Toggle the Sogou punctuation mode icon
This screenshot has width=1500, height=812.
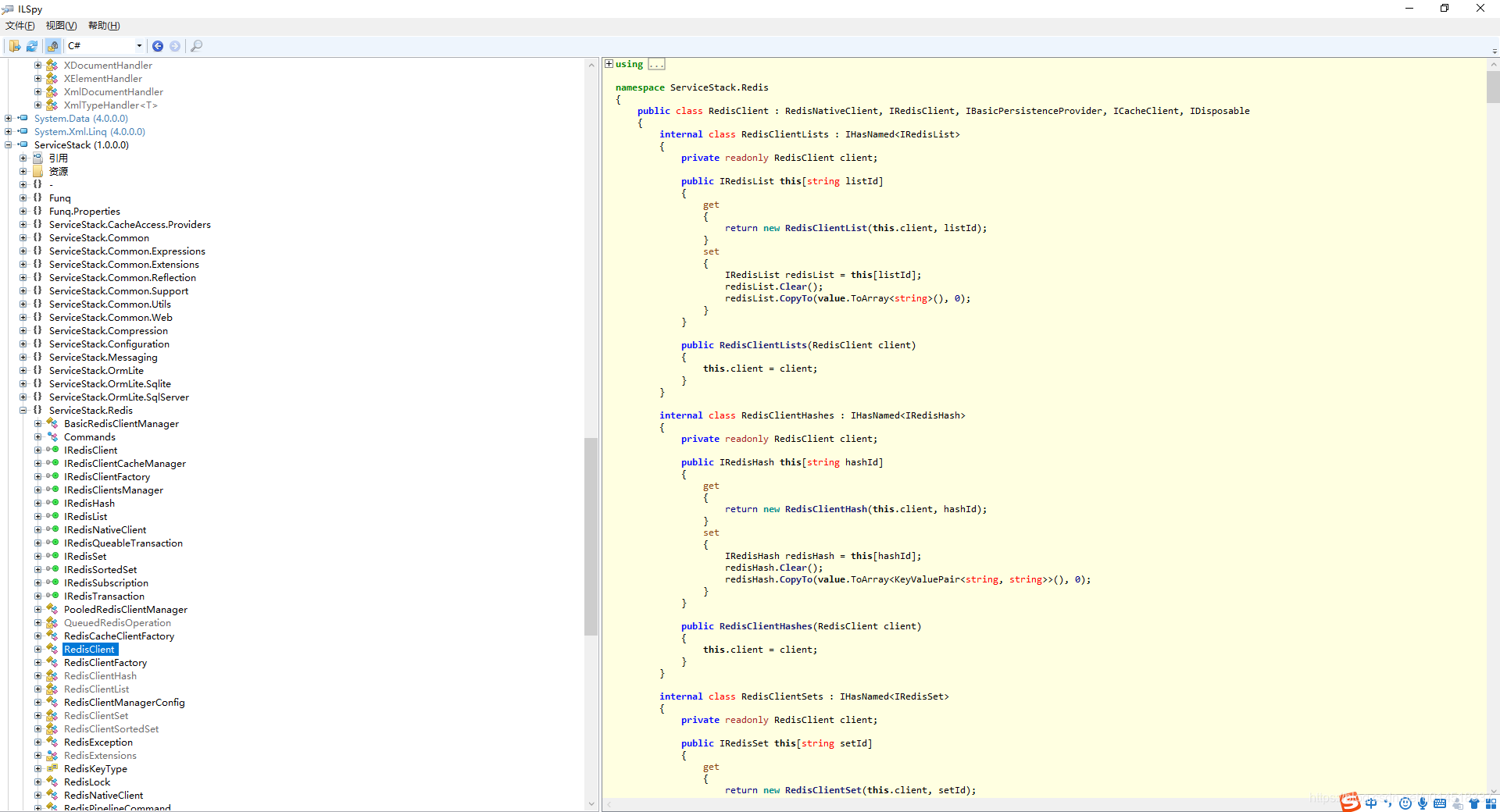tap(1388, 803)
